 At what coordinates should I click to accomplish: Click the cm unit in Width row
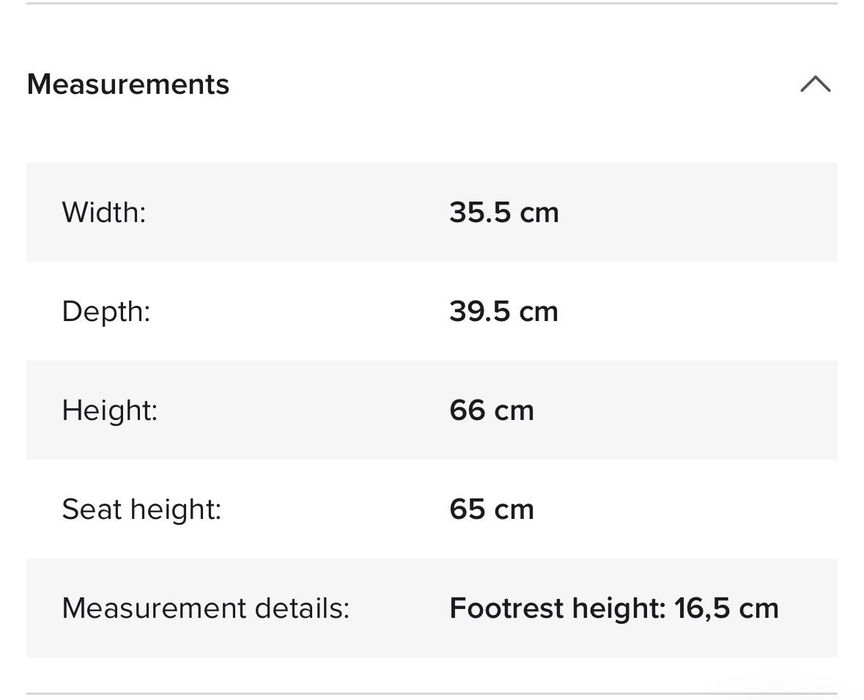click(538, 212)
